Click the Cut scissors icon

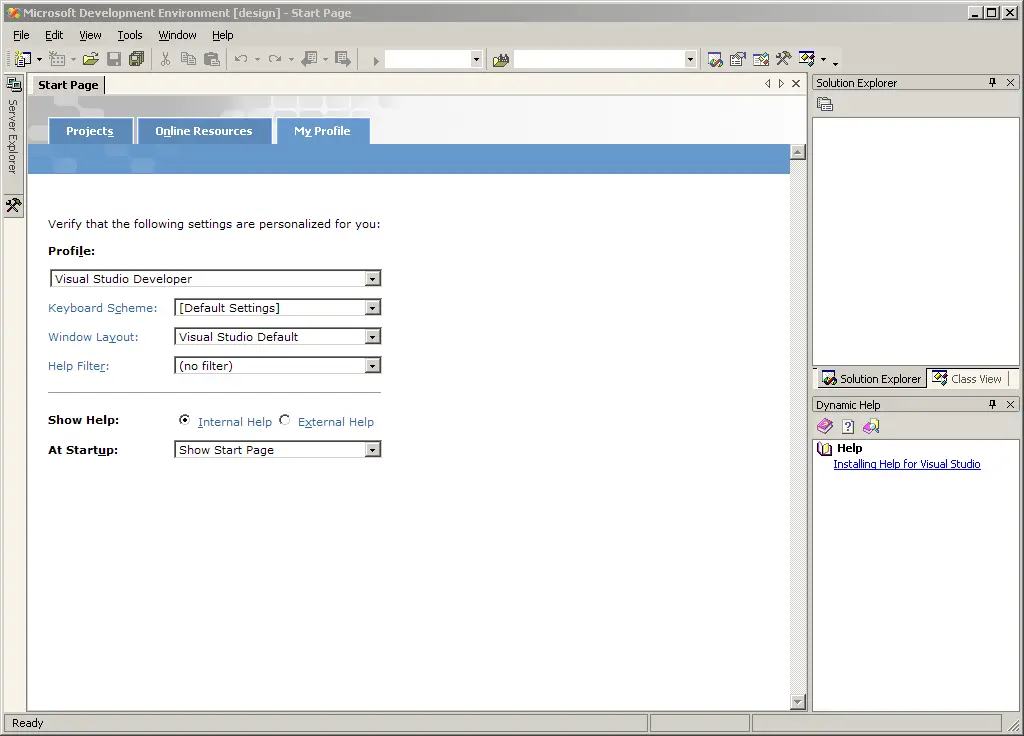pos(165,59)
